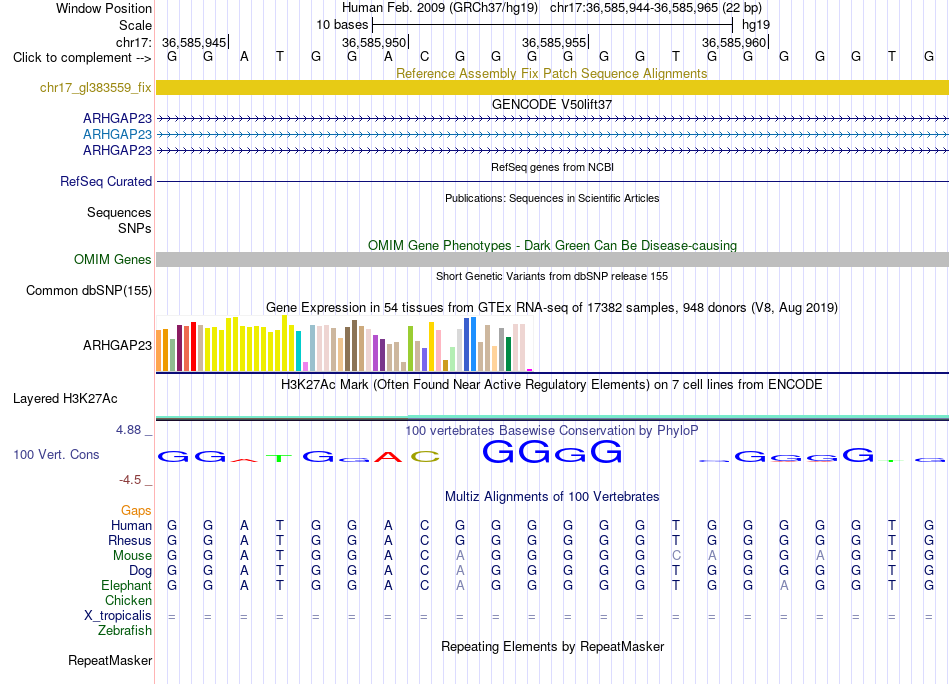The image size is (950, 684).
Task: Select the "Chicken" alignment row label
Action: tap(128, 600)
